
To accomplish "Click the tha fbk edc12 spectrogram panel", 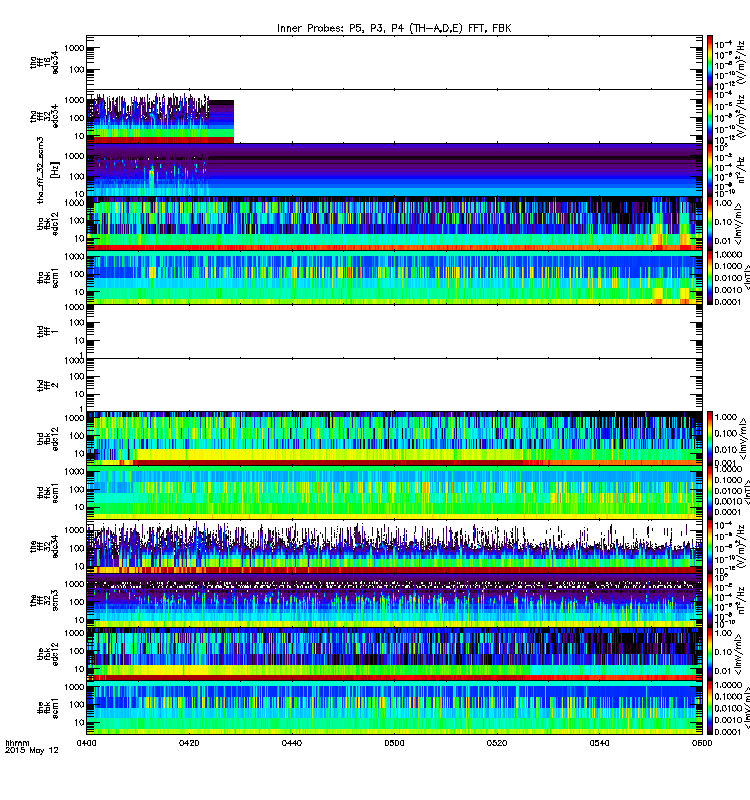I will tap(394, 223).
